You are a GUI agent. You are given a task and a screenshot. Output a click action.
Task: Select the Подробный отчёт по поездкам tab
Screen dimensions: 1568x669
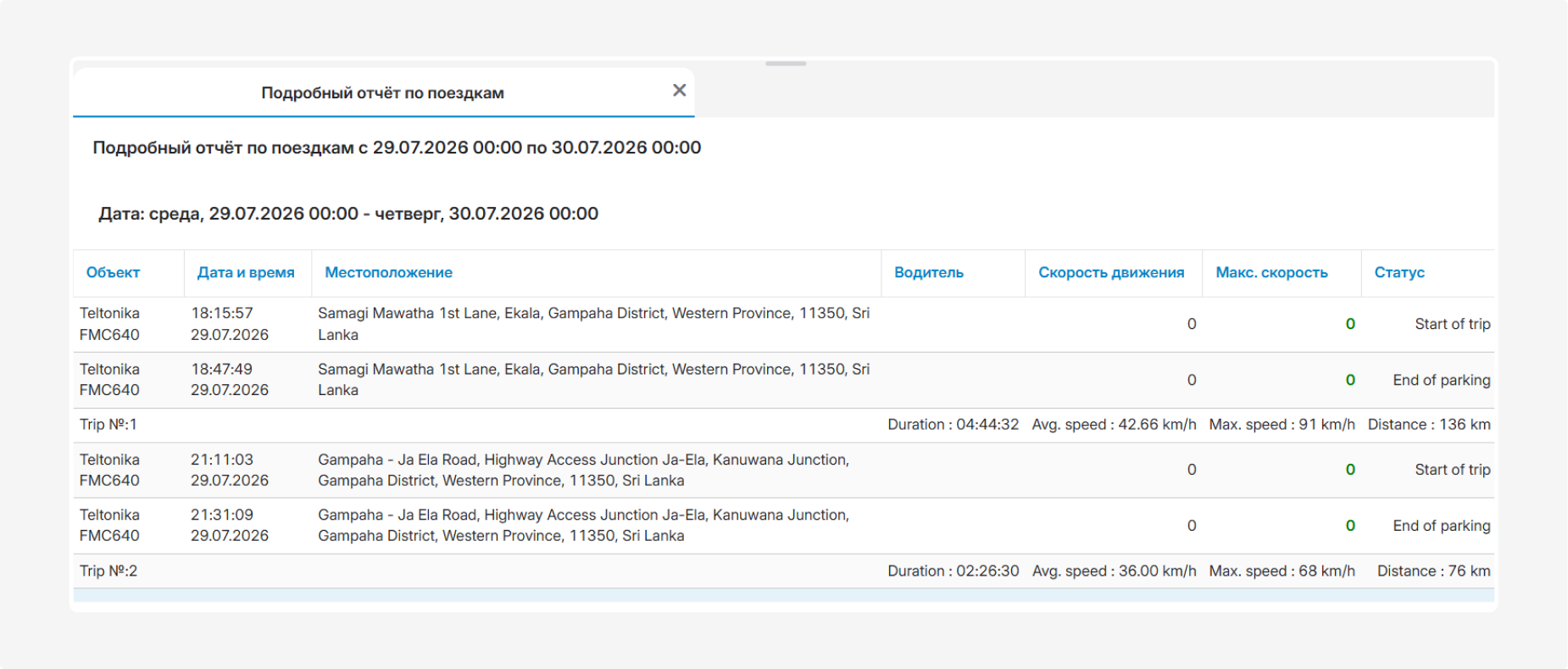383,92
